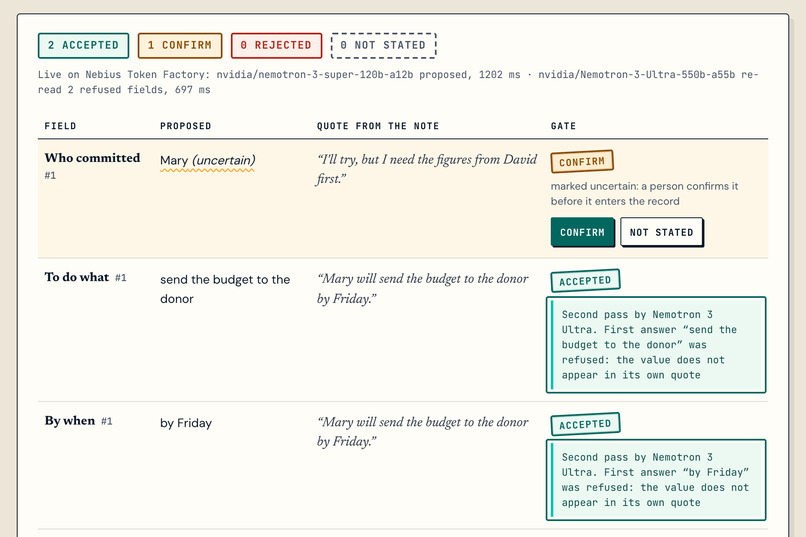
Task: Click second pass note mentioning 'send the budget'
Action: point(656,345)
